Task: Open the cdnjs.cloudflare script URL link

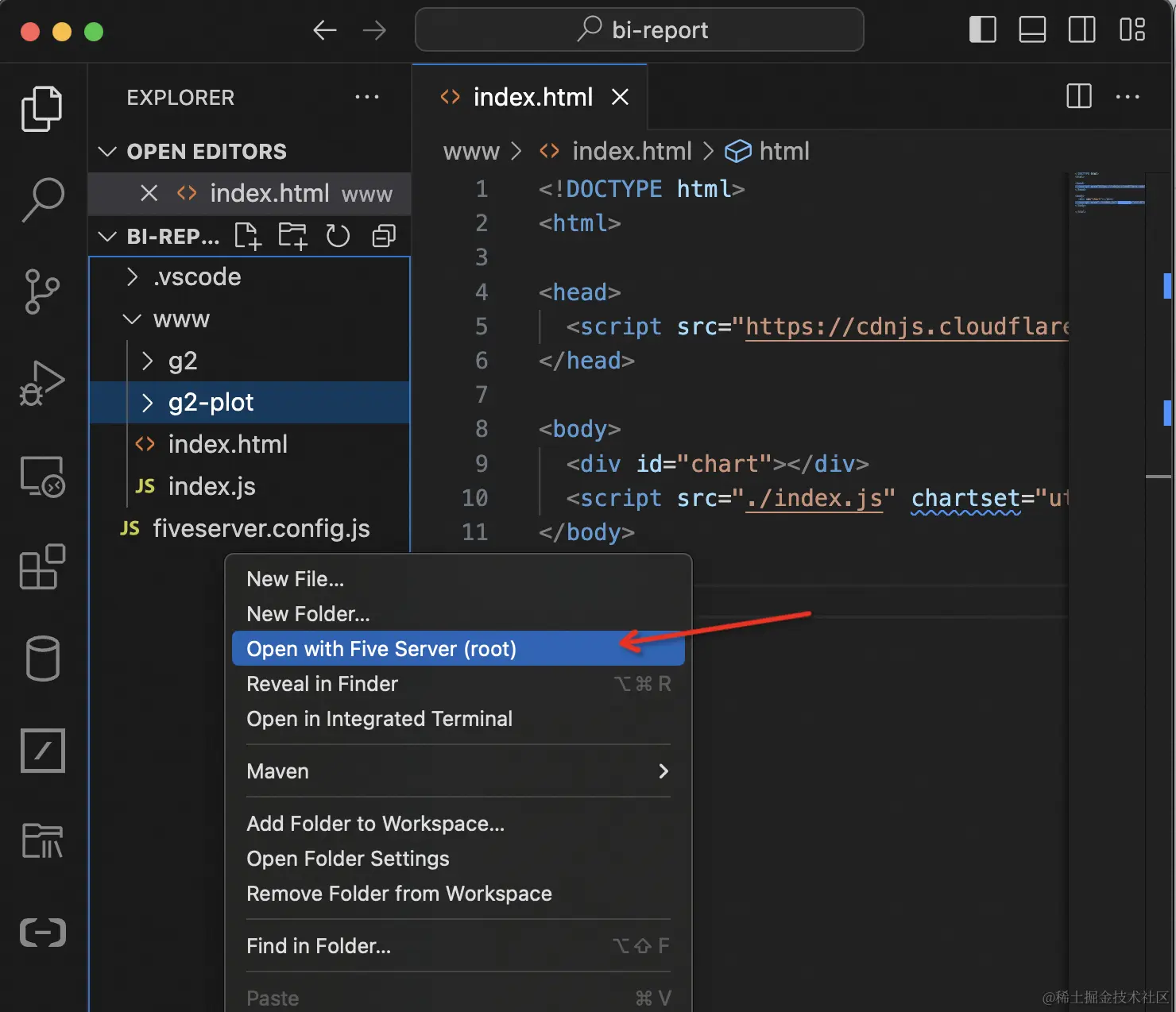Action: tap(907, 326)
